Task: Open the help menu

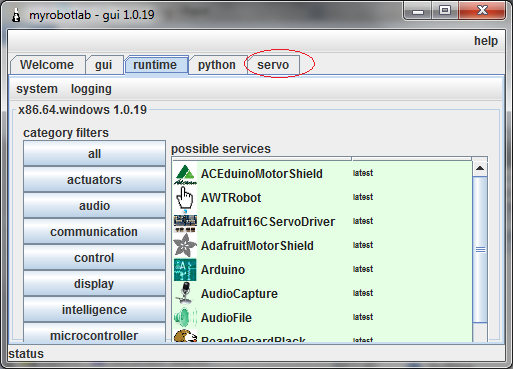Action: 486,41
